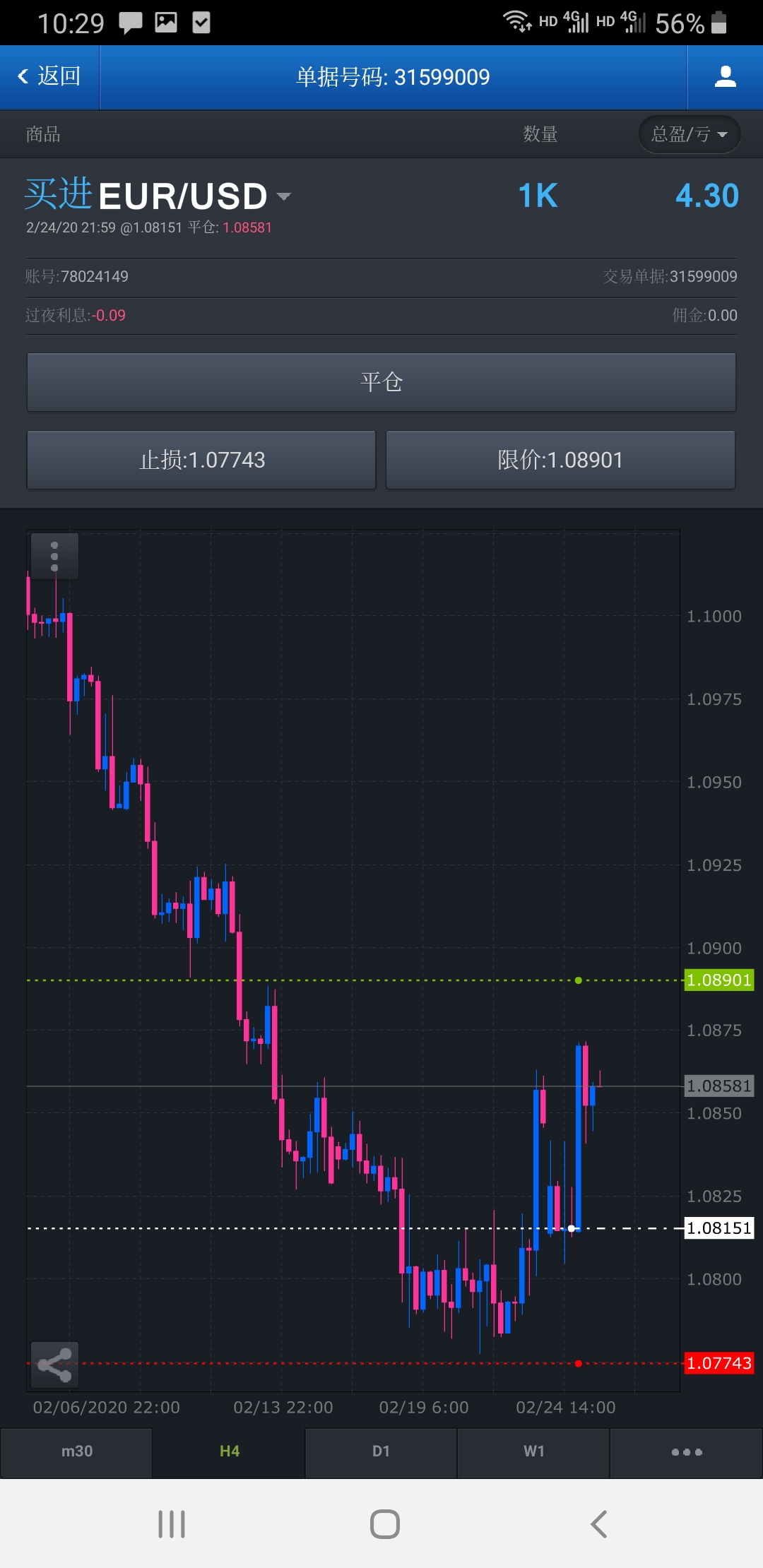Open the 总盈/亏 dropdown
The height and width of the screenshot is (1568, 763).
(x=690, y=134)
